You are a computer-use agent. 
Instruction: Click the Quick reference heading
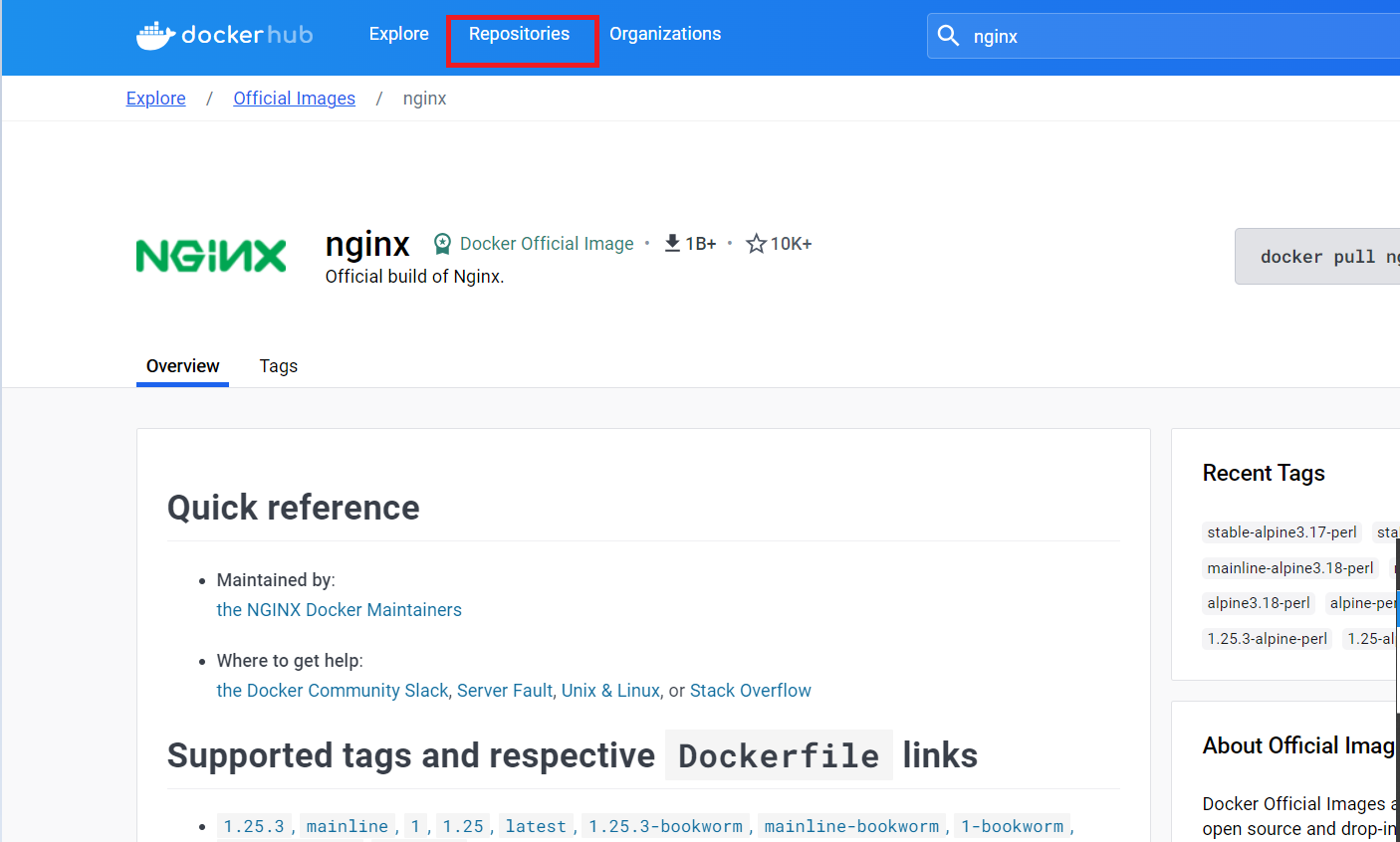coord(294,508)
